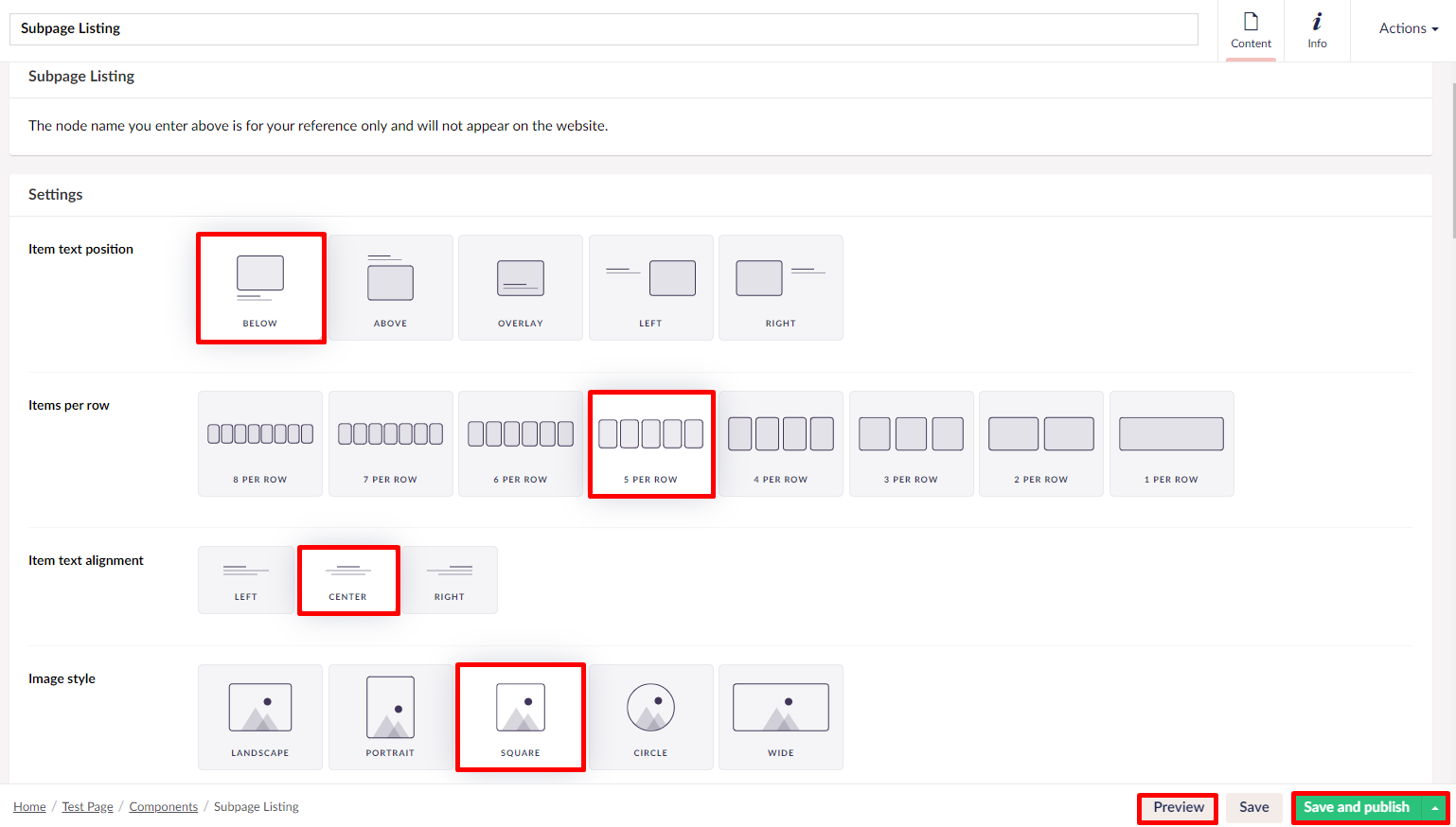Switch to 2 per row layout
This screenshot has width=1456, height=827.
pos(1041,444)
